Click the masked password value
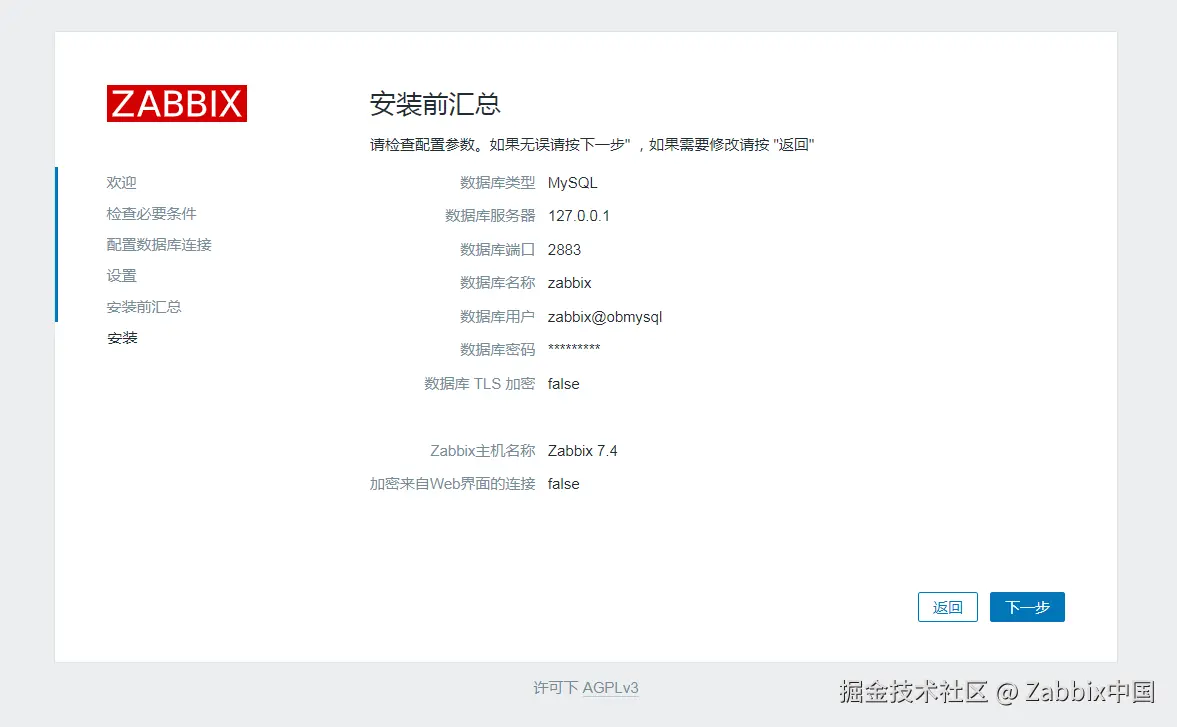 (x=574, y=348)
